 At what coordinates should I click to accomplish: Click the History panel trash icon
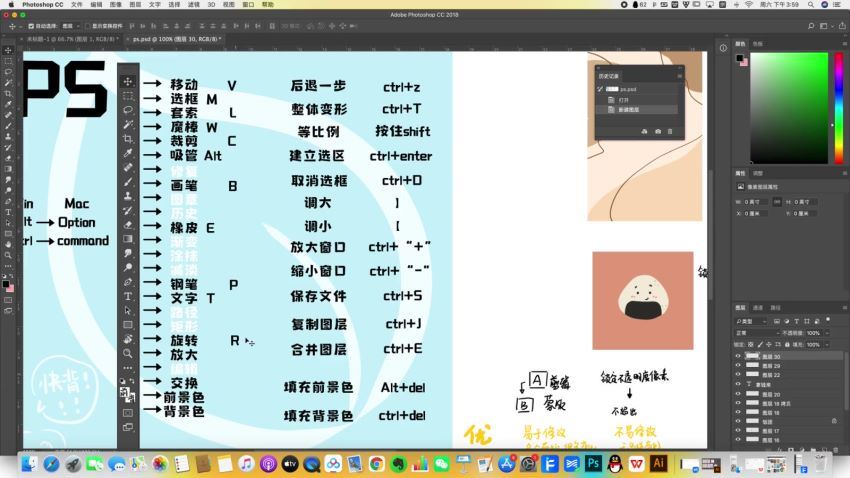point(670,132)
